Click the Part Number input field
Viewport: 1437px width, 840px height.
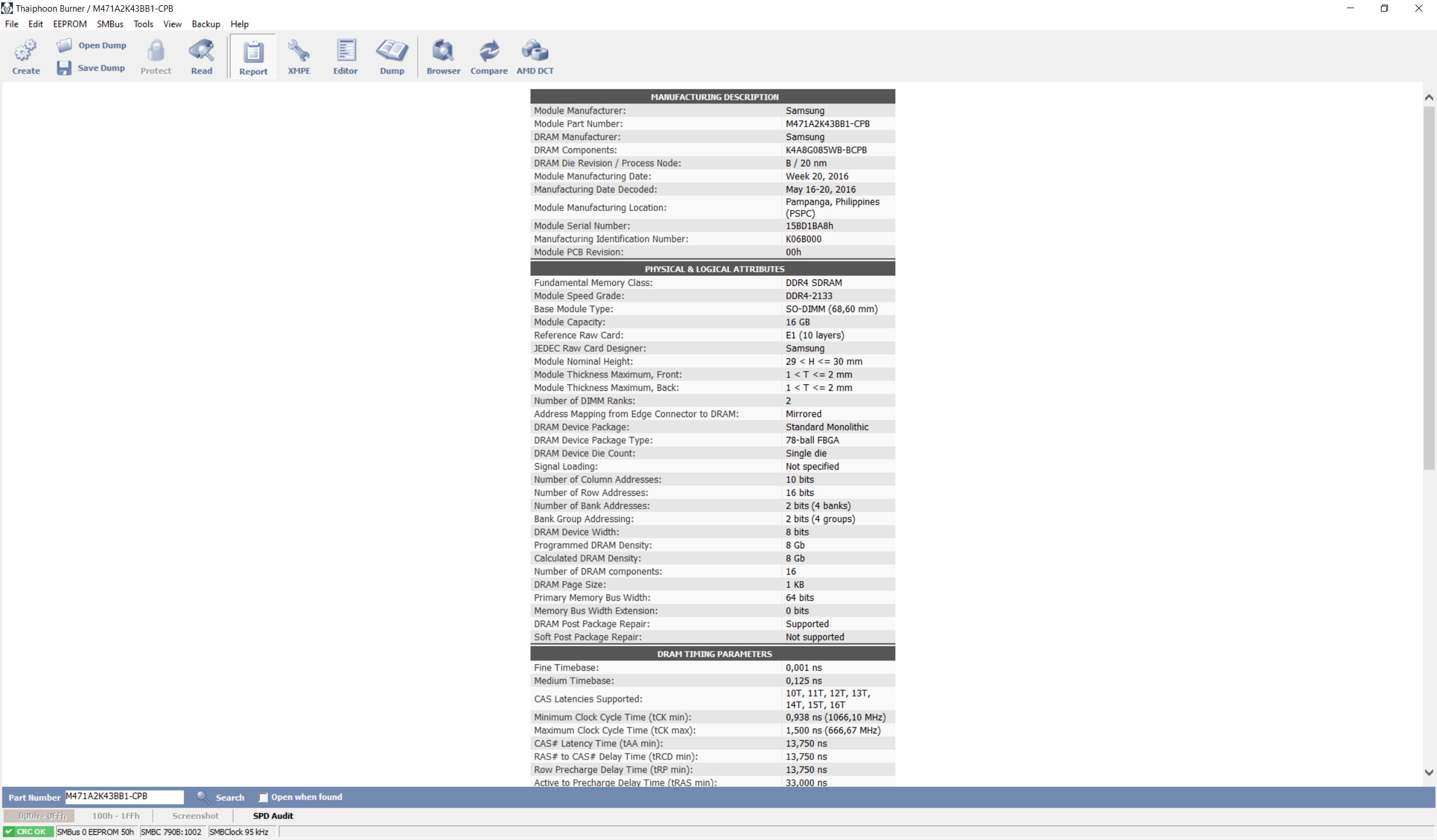click(x=124, y=797)
